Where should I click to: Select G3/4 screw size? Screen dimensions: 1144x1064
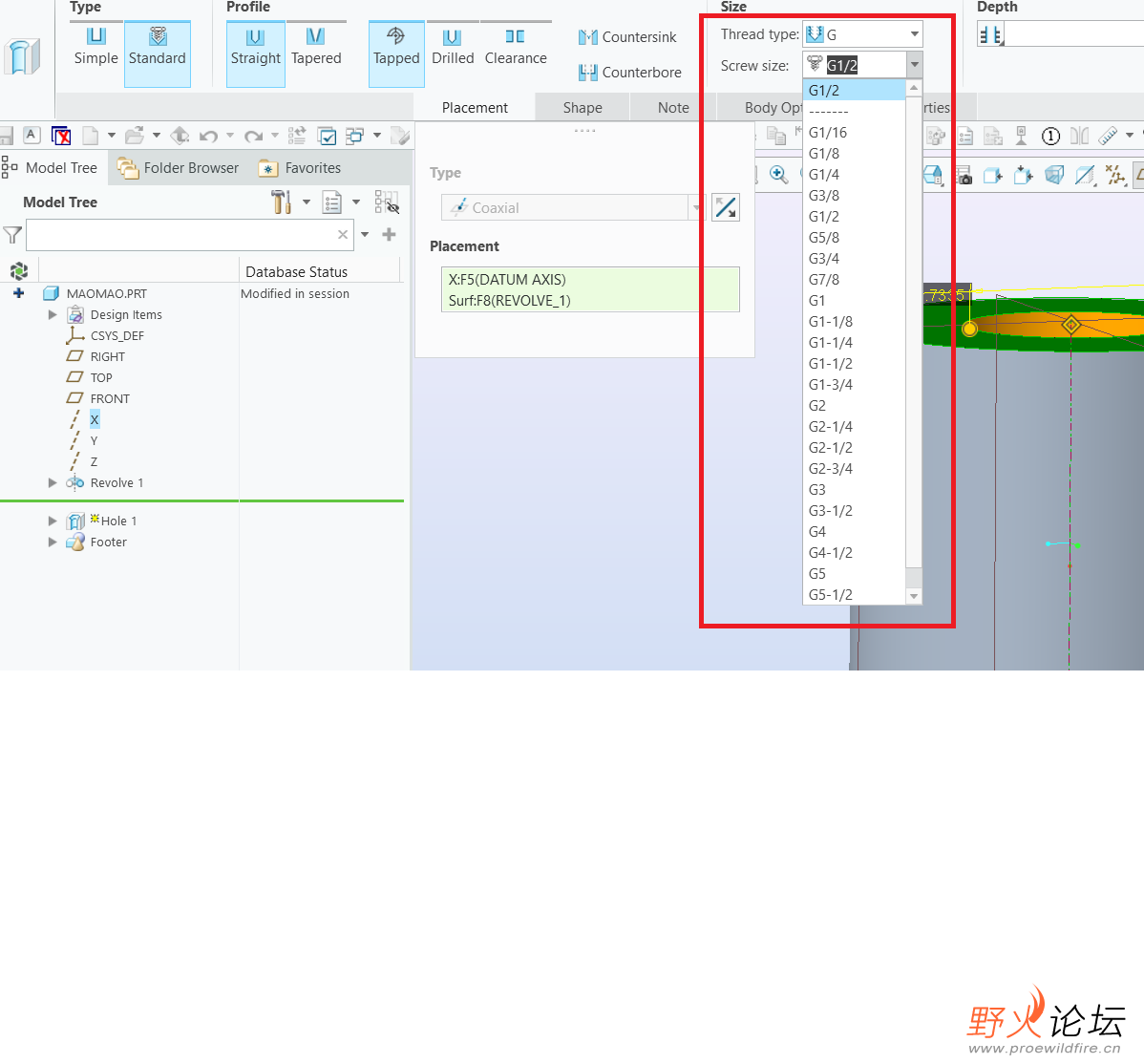(854, 258)
